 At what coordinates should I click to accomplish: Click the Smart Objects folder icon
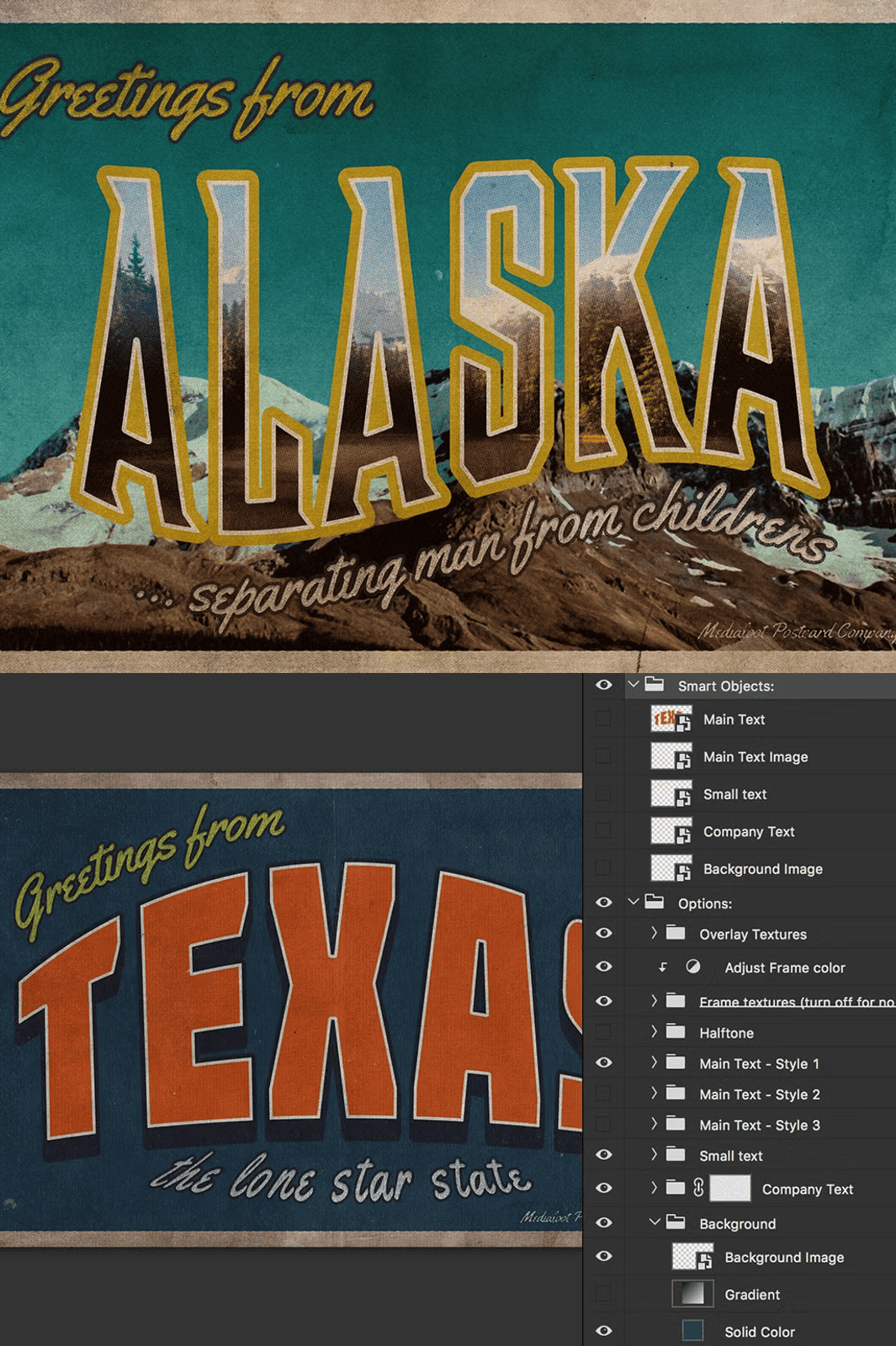coord(655,685)
